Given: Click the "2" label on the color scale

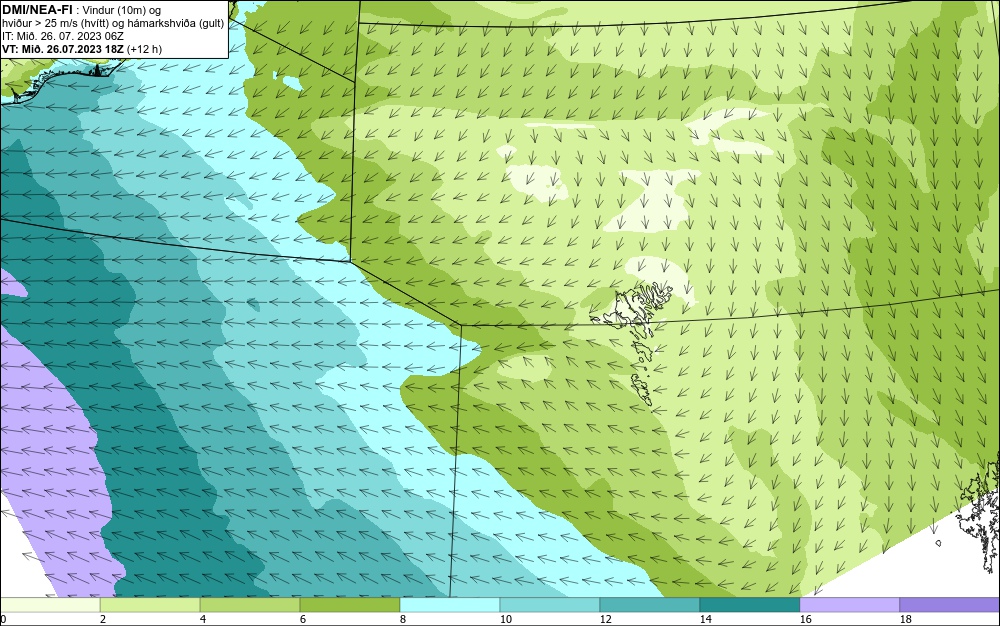Looking at the screenshot, I should (x=103, y=619).
